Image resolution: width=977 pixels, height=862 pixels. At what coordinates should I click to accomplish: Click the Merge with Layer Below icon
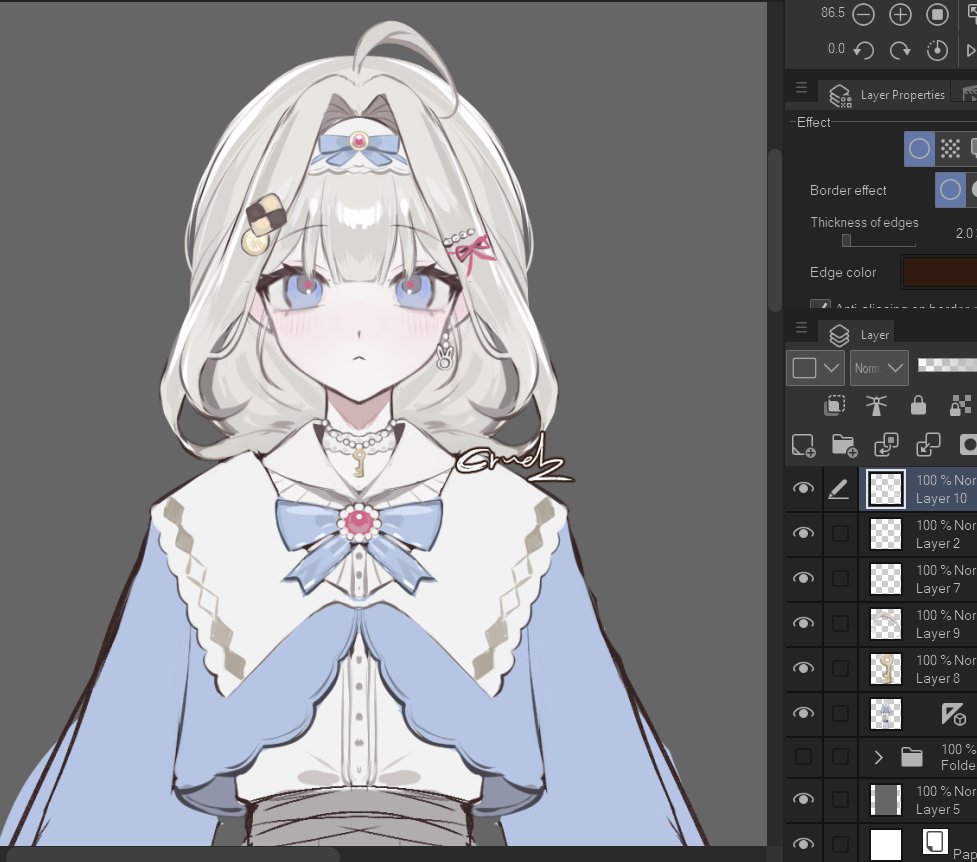point(928,446)
